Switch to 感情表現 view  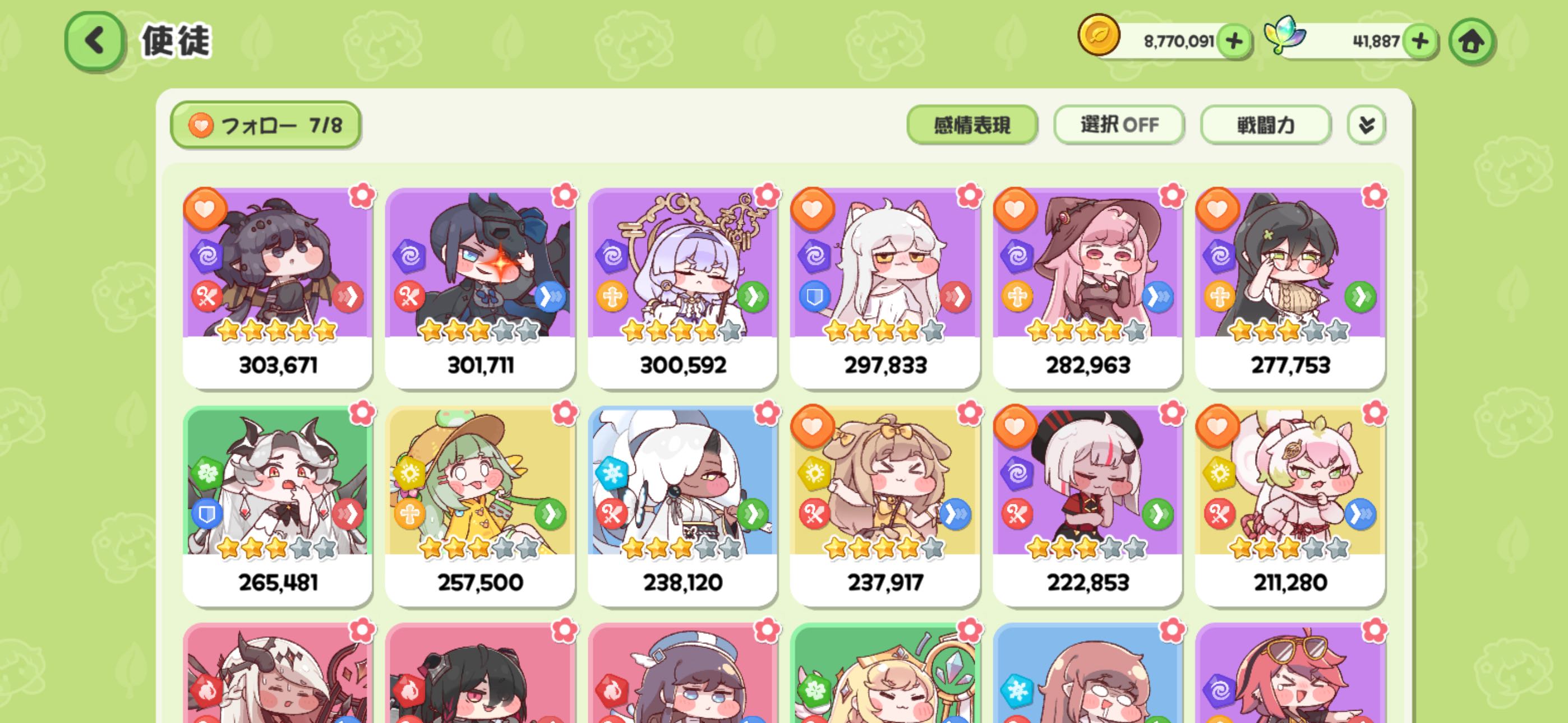(971, 125)
